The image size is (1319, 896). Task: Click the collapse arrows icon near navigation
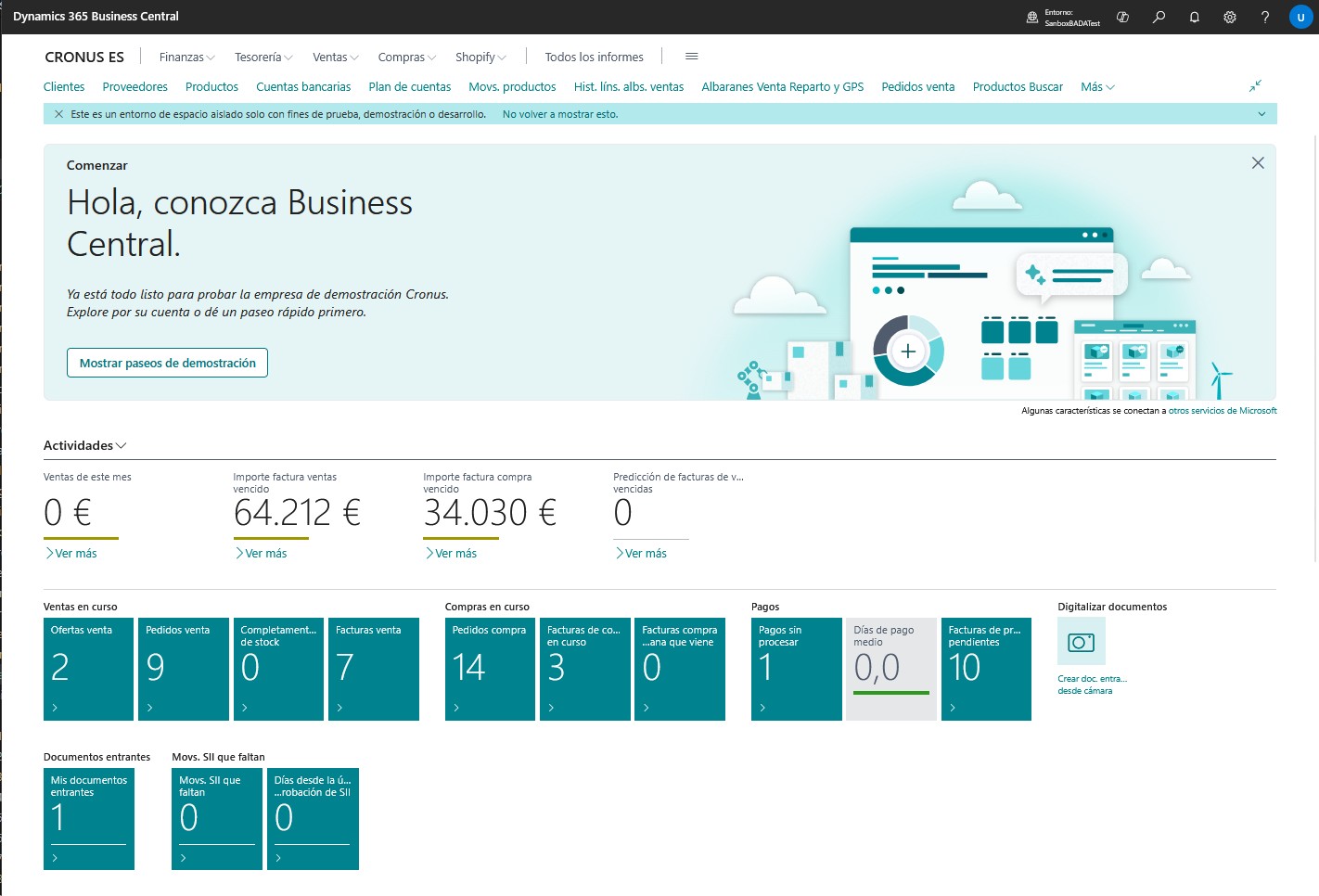[1255, 86]
